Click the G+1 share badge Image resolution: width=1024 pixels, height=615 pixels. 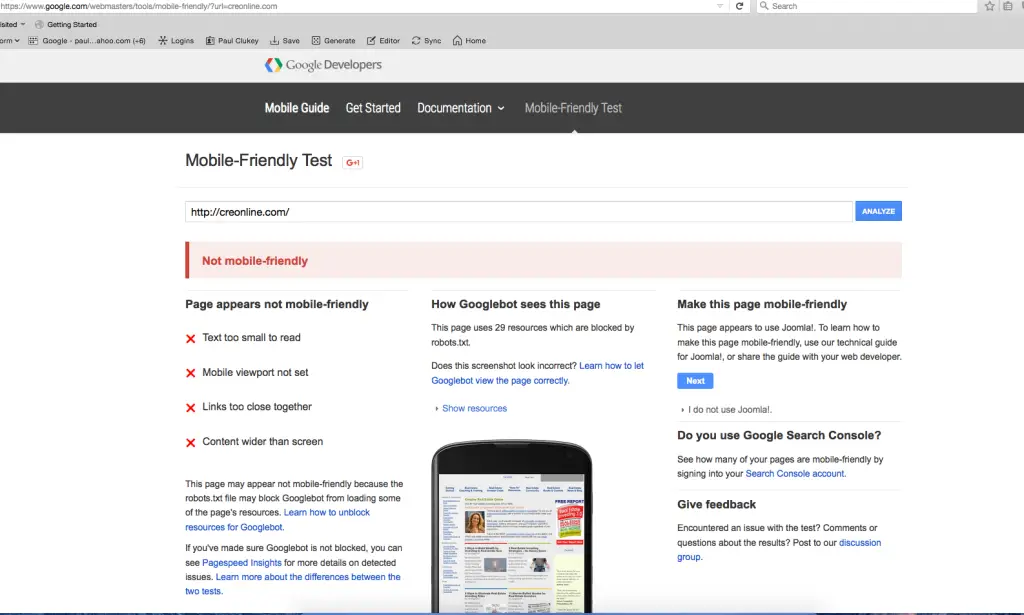353,163
